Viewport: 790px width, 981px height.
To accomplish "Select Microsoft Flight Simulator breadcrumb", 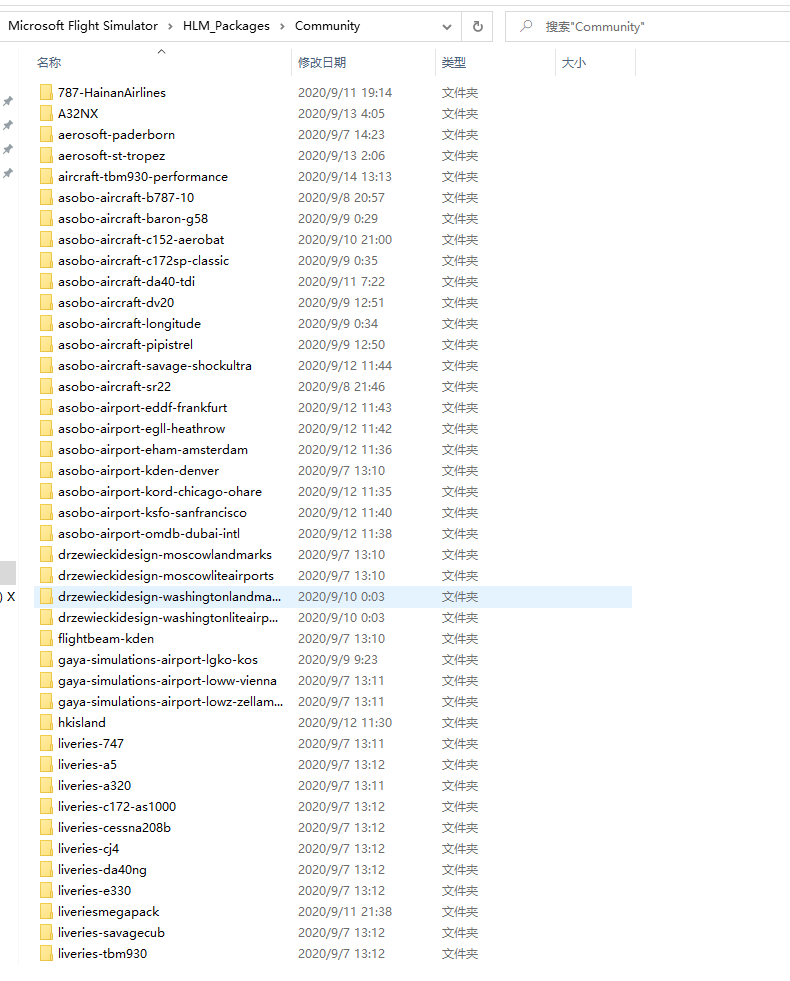I will [x=83, y=26].
